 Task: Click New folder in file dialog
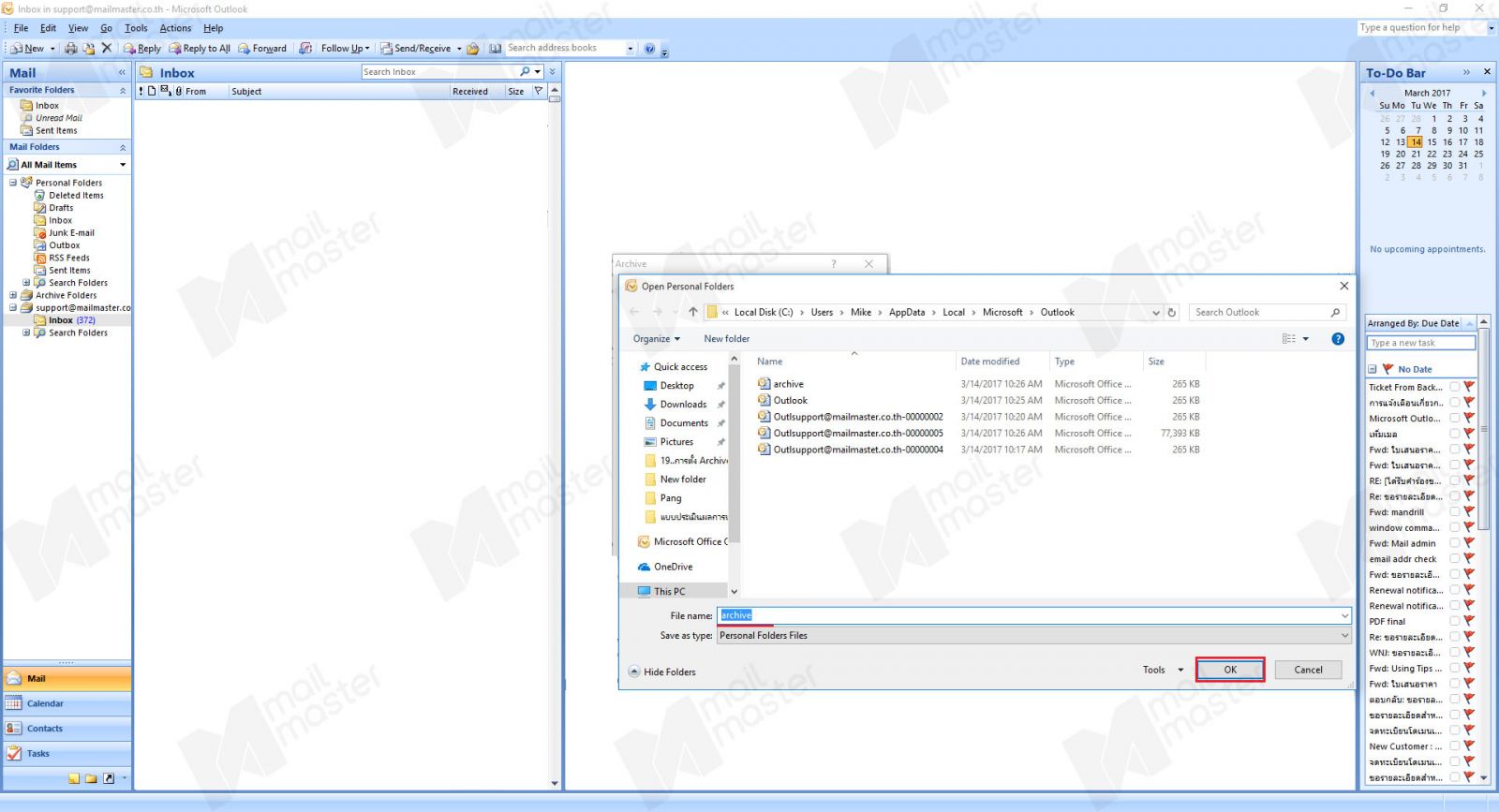pyautogui.click(x=727, y=339)
